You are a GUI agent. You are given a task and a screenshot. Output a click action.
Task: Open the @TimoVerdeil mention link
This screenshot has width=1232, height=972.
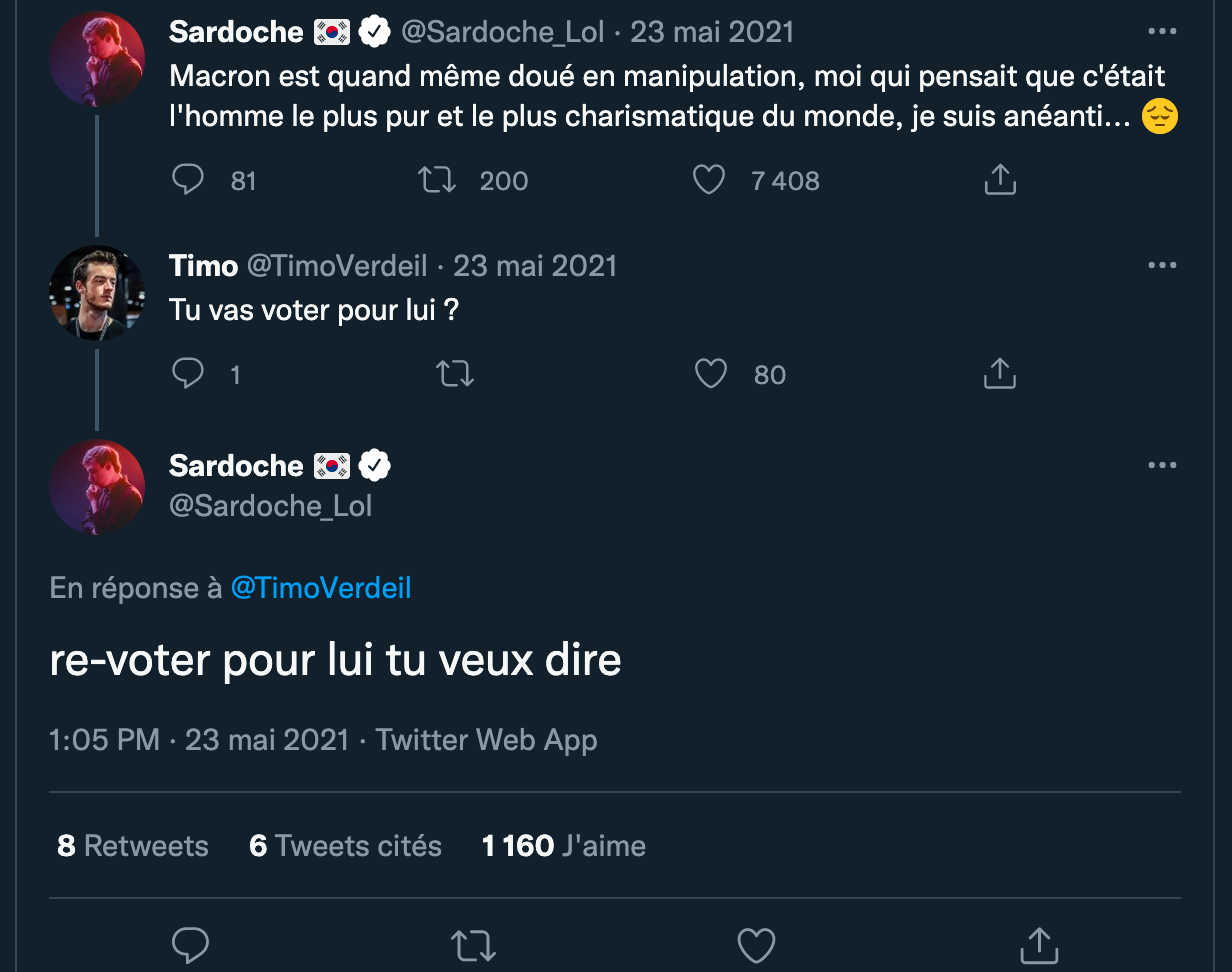(321, 588)
